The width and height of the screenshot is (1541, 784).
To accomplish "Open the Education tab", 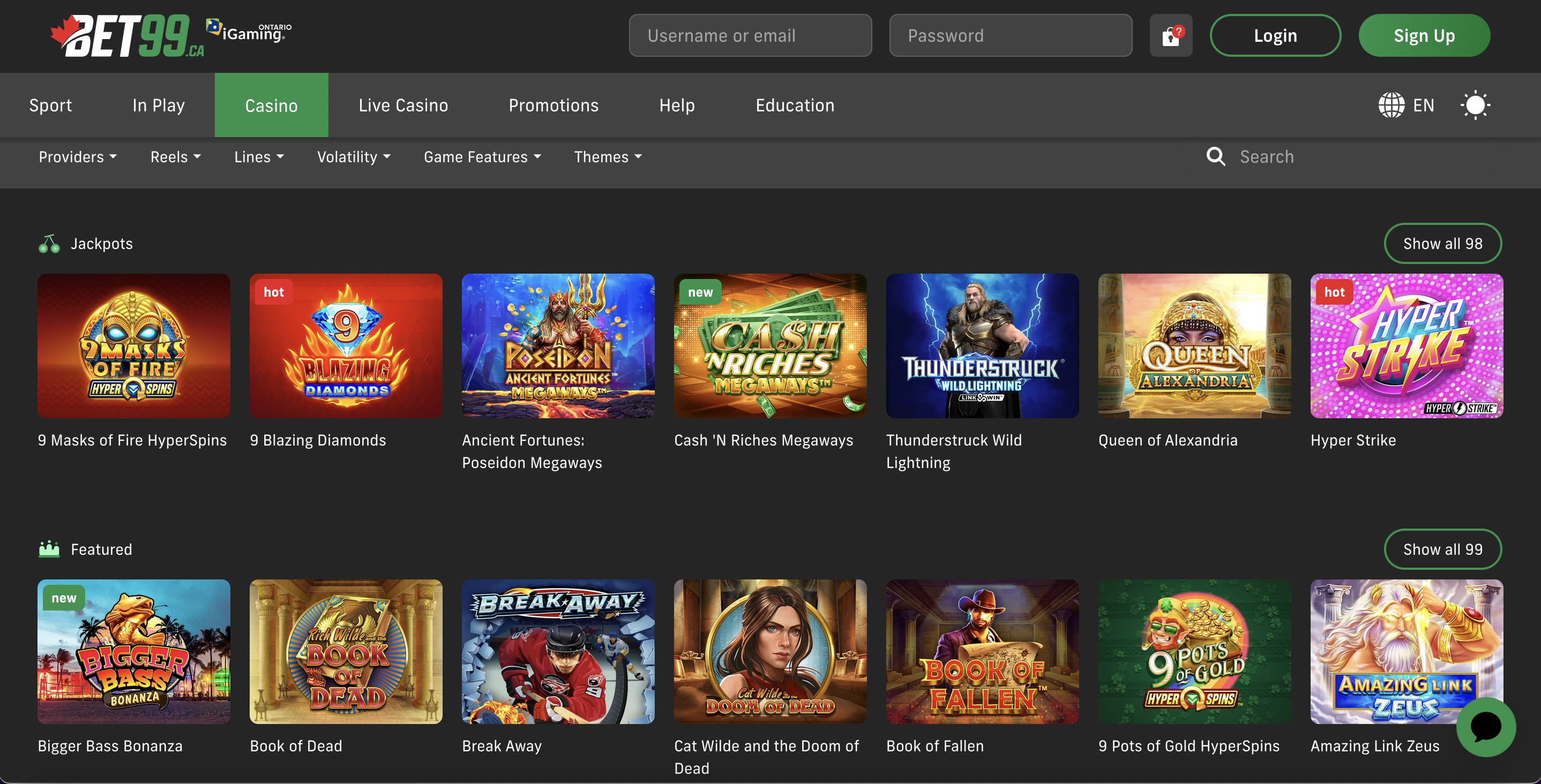I will (x=795, y=105).
